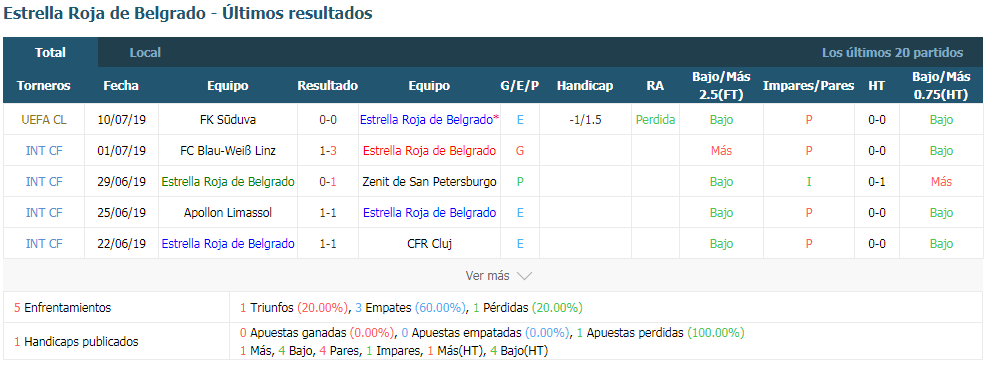This screenshot has height=365, width=987.
Task: Switch to the Local tab
Action: [x=145, y=53]
